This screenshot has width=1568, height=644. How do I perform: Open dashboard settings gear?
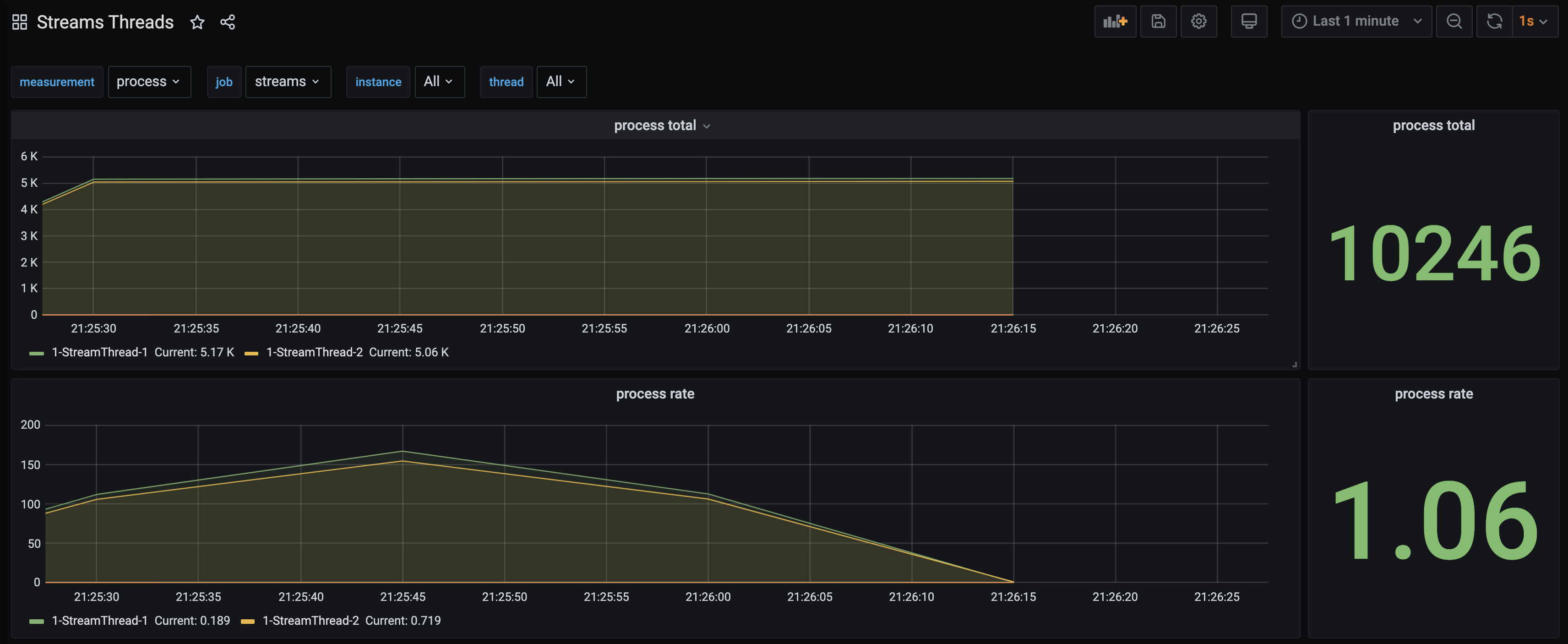(1198, 22)
